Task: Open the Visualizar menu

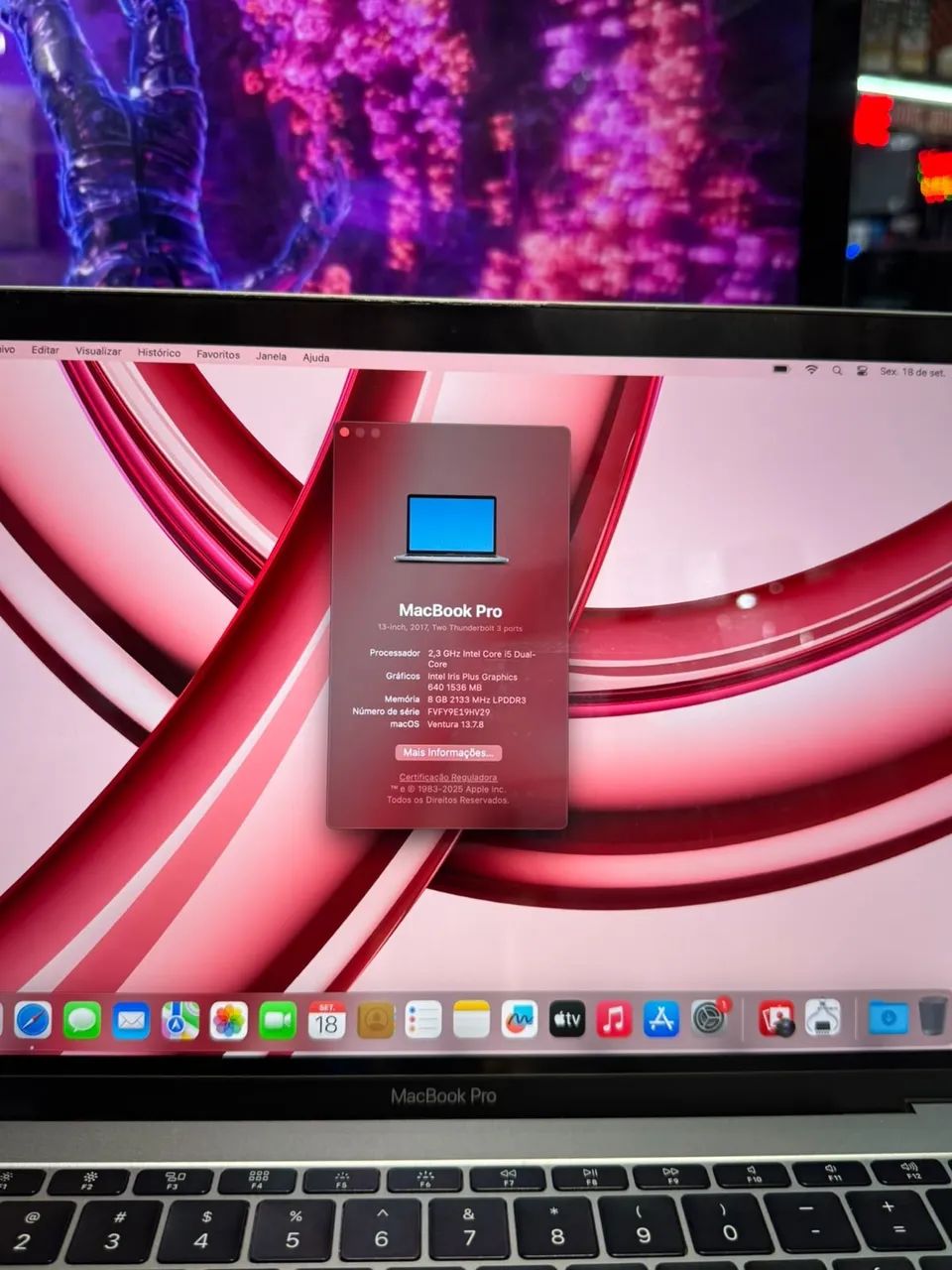Action: [98, 351]
